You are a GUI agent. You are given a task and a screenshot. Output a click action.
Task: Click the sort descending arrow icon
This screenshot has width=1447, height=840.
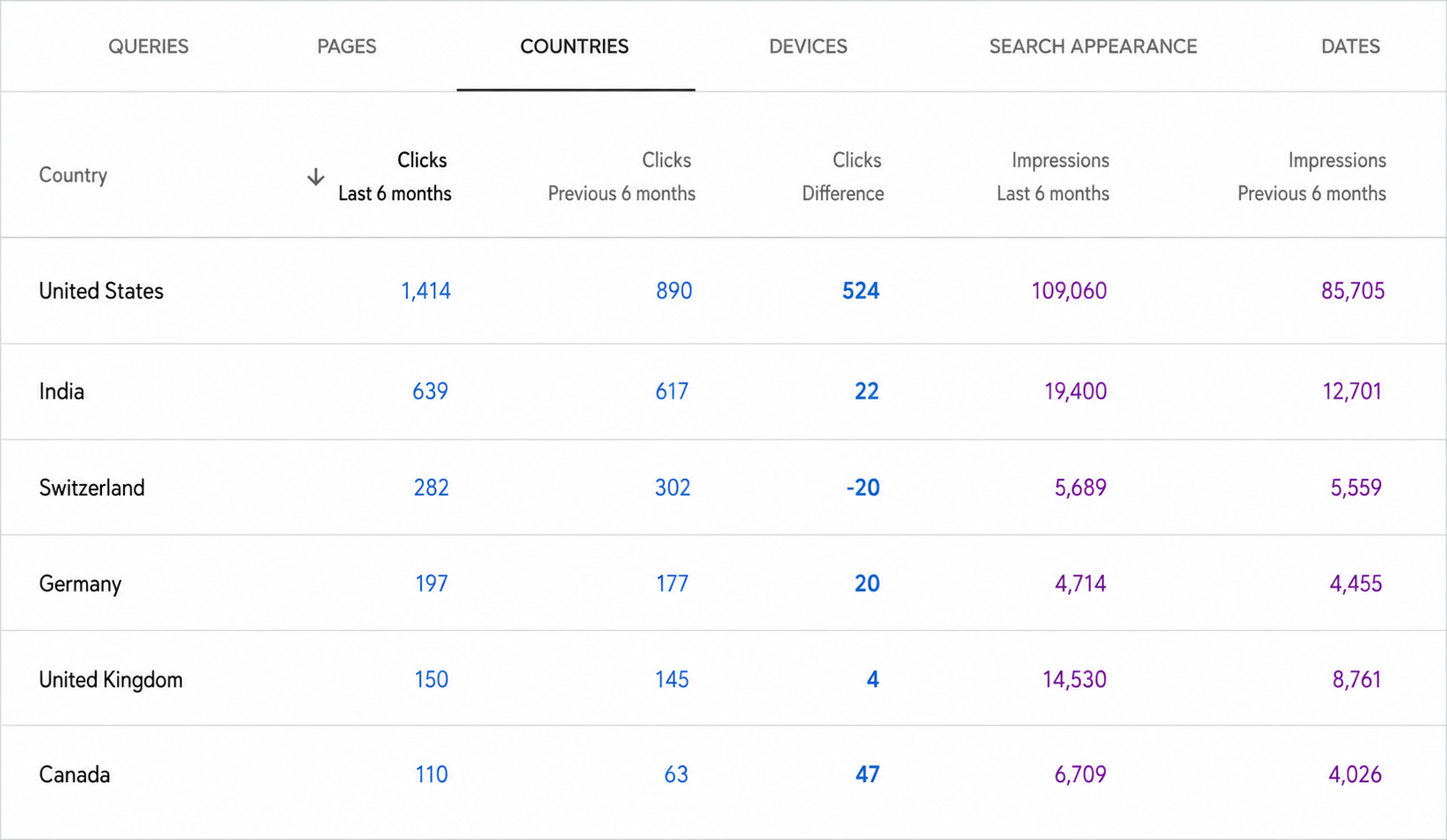click(316, 177)
